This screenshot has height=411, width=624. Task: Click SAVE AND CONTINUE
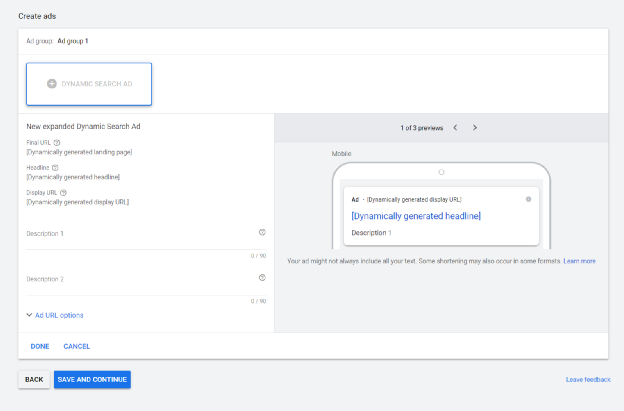pos(92,380)
